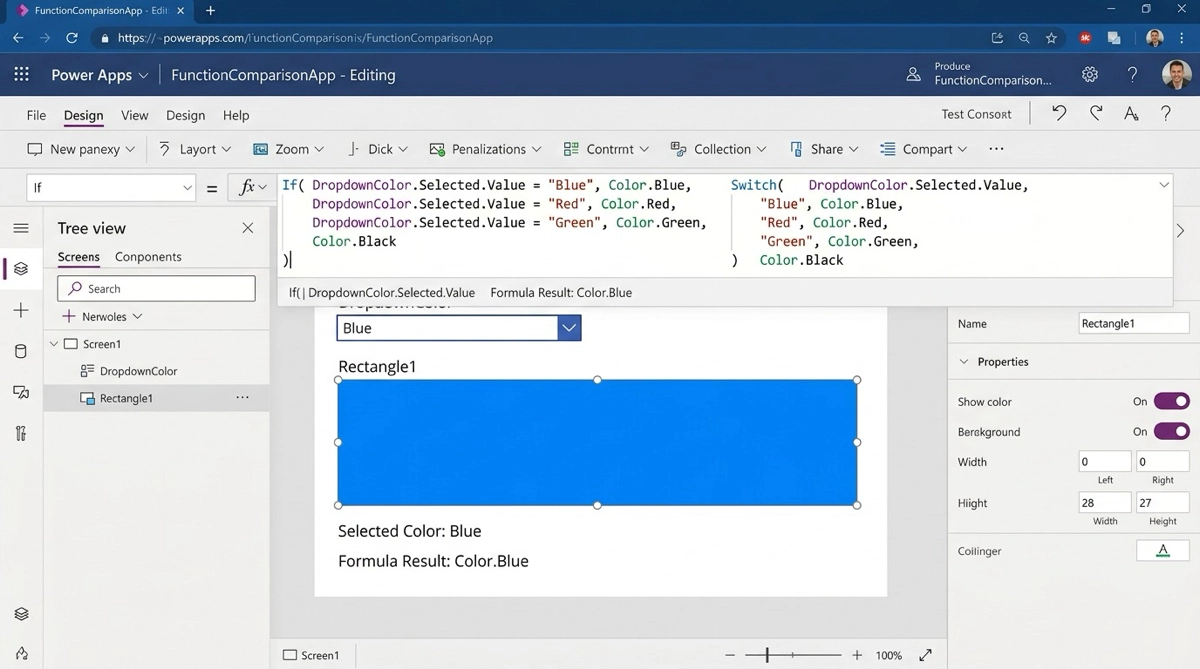The image size is (1200, 669).
Task: Click the Test Consort button
Action: click(x=976, y=114)
